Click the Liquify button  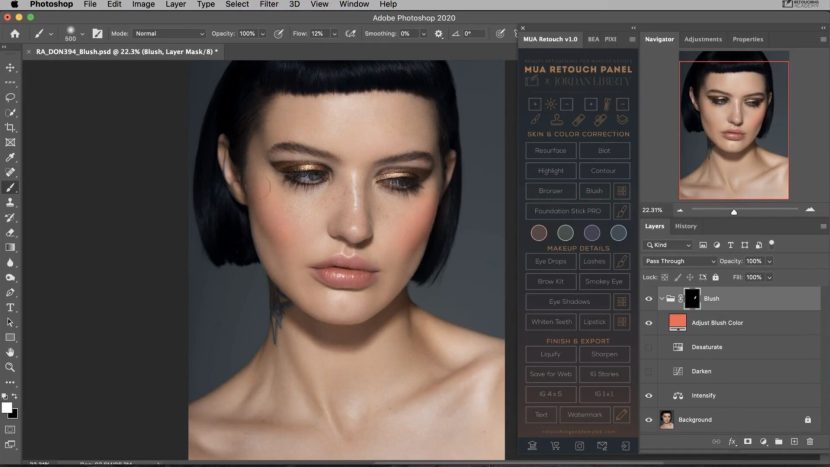coord(551,354)
